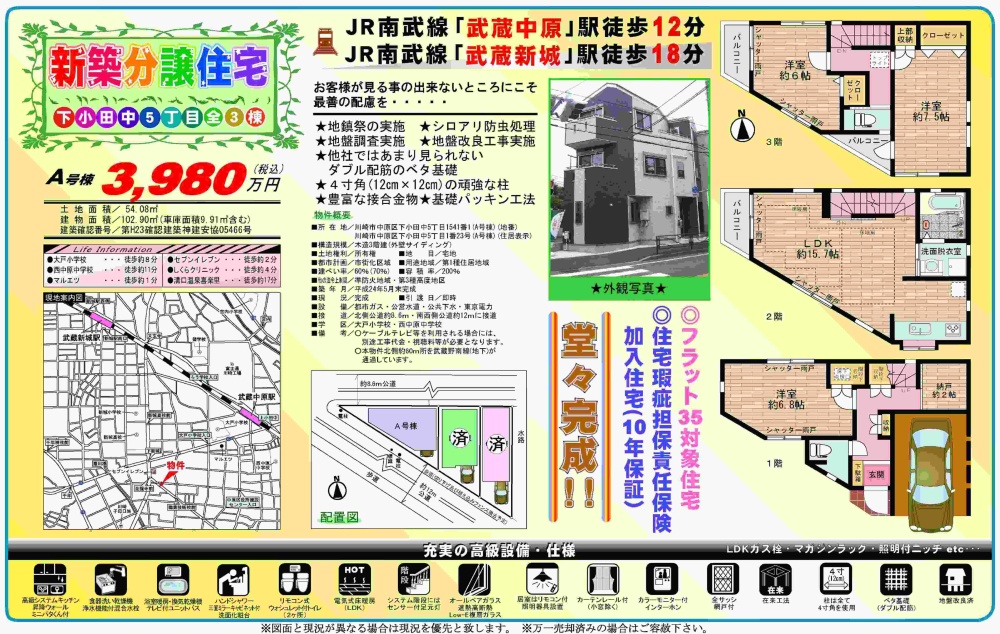
Task: Click the 下小田中5丁目全3棟 circle badges
Action: [x=159, y=117]
